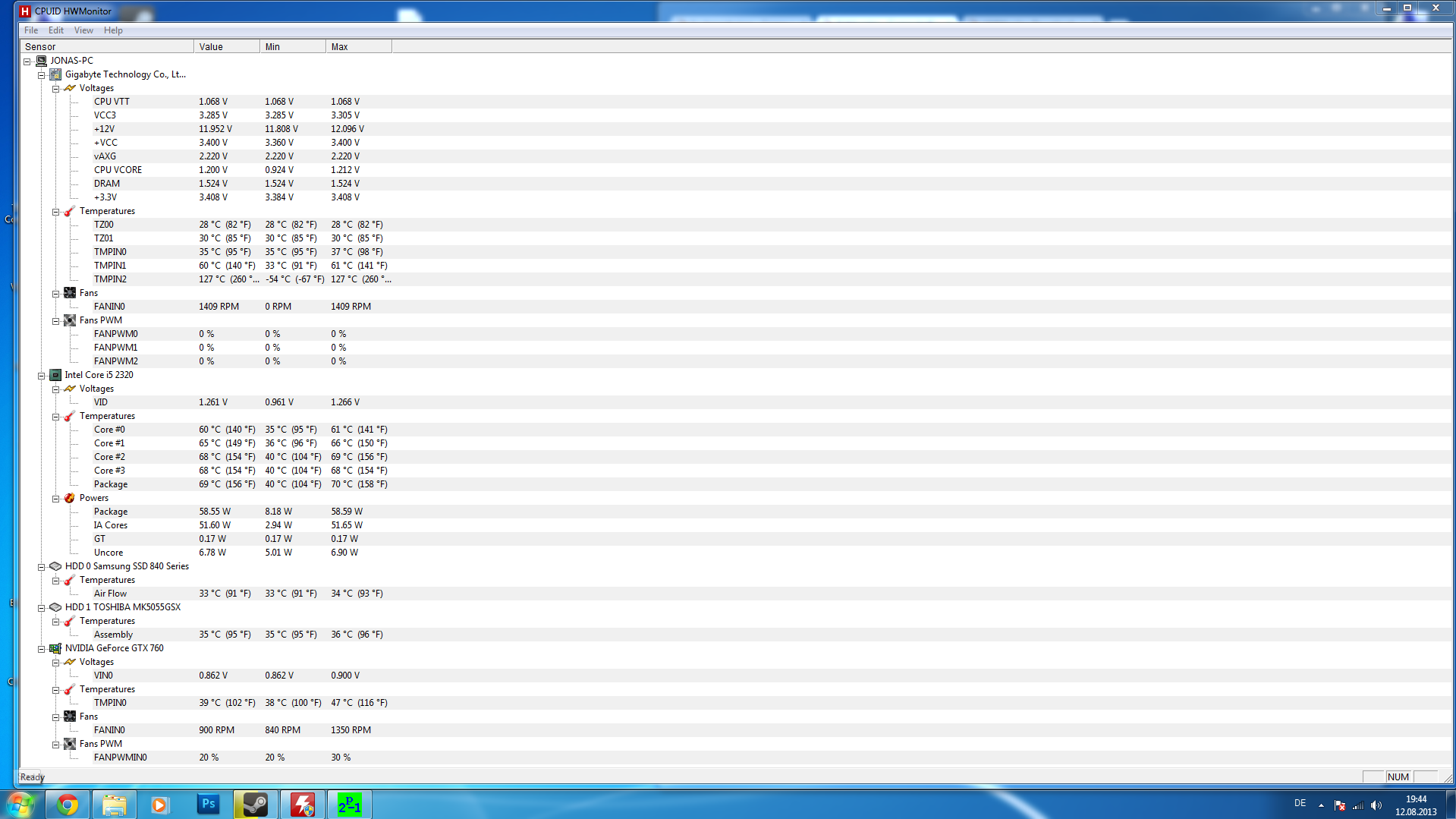Viewport: 1456px width, 819px height.
Task: Click the clock showing 19:44
Action: tap(1416, 799)
